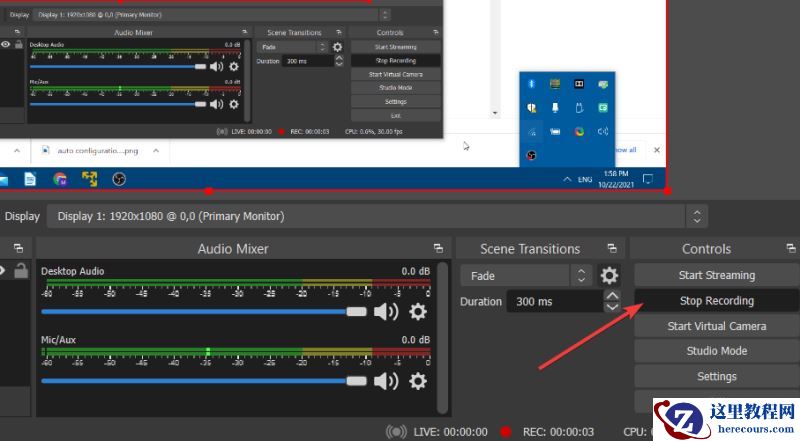This screenshot has width=800, height=441.
Task: Mute Mic/Aux in main mixer
Action: 386,381
